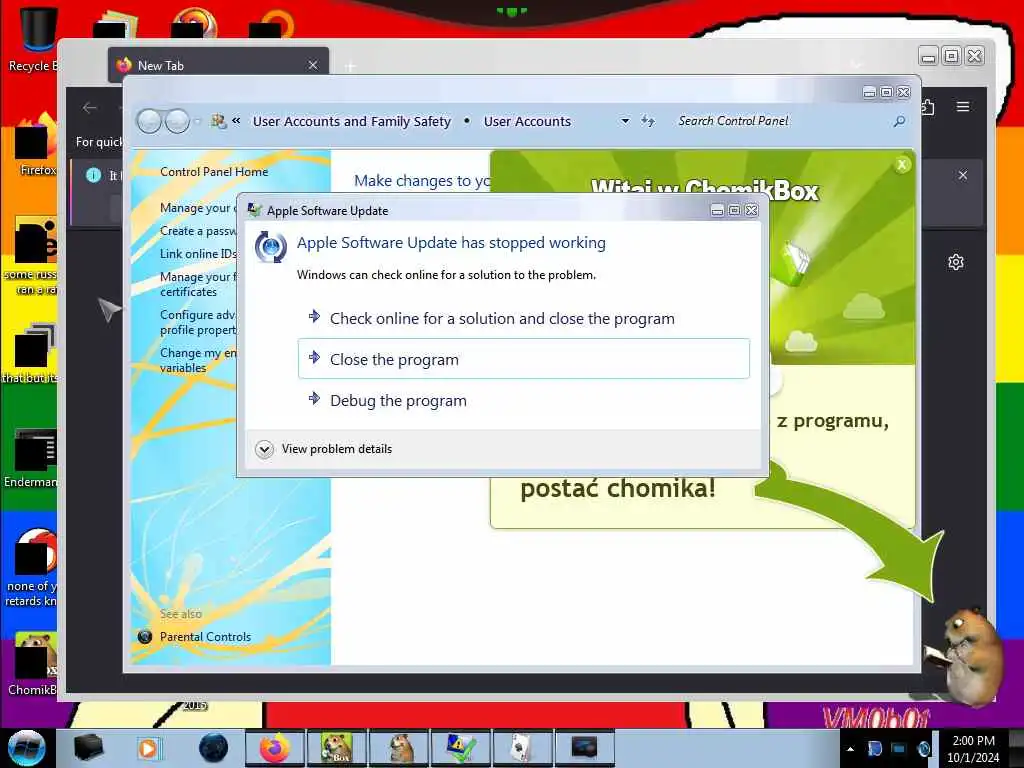
Task: Click into the Search Control Panel field
Action: 782,121
